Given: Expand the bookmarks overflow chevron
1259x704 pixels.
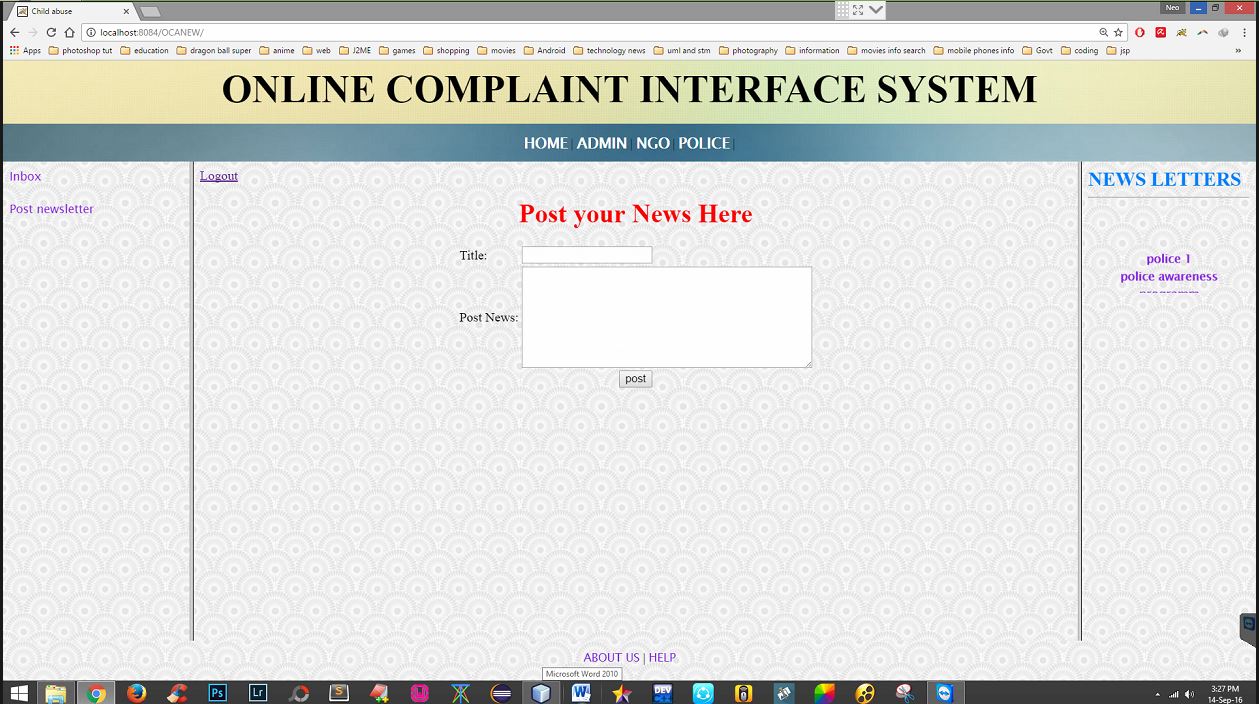Looking at the screenshot, I should [x=1239, y=50].
